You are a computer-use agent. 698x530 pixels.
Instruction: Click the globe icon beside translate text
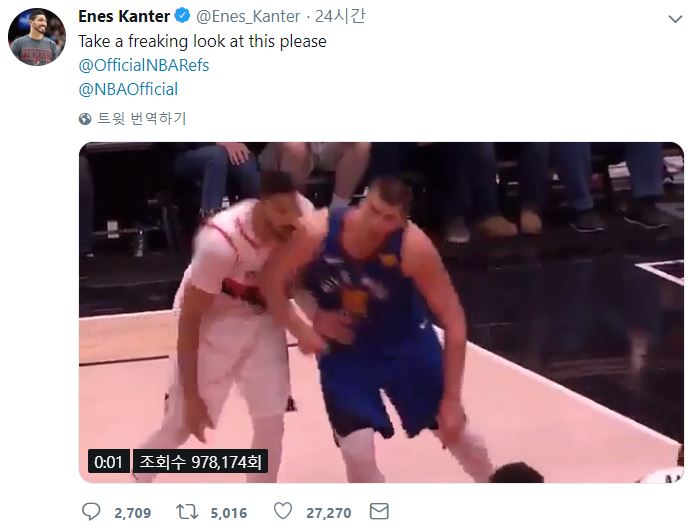click(x=85, y=119)
